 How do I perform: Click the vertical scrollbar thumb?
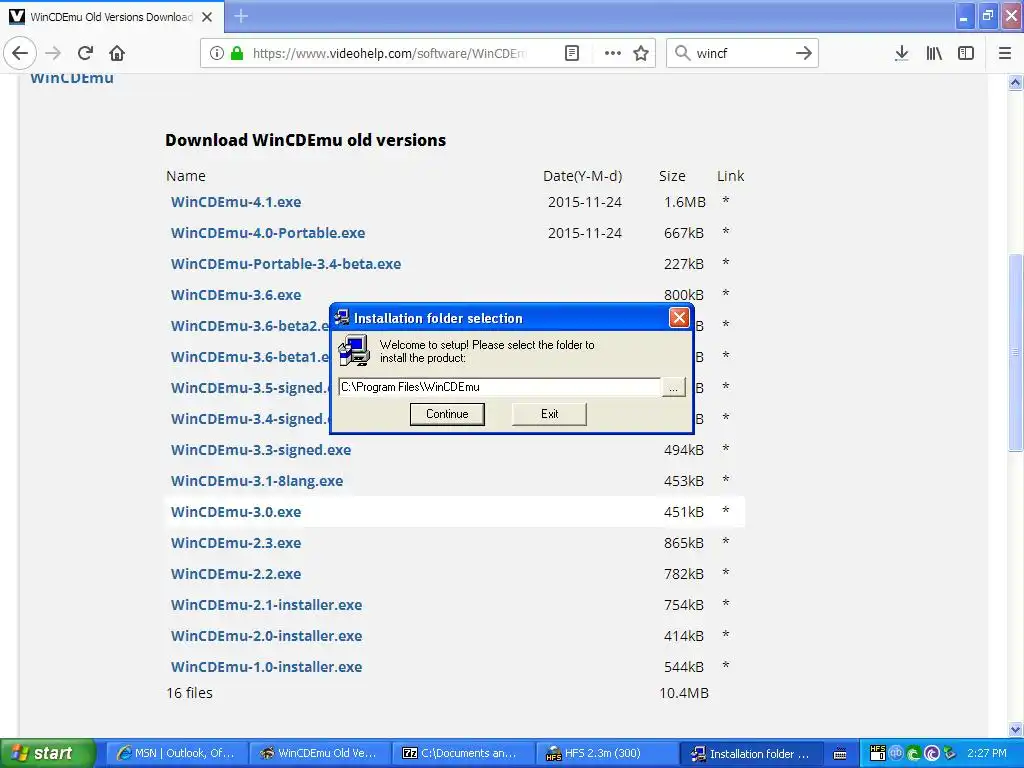coord(1015,353)
